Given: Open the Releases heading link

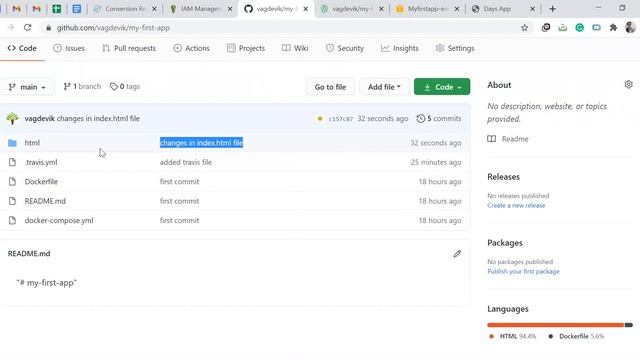Looking at the screenshot, I should click(x=503, y=177).
